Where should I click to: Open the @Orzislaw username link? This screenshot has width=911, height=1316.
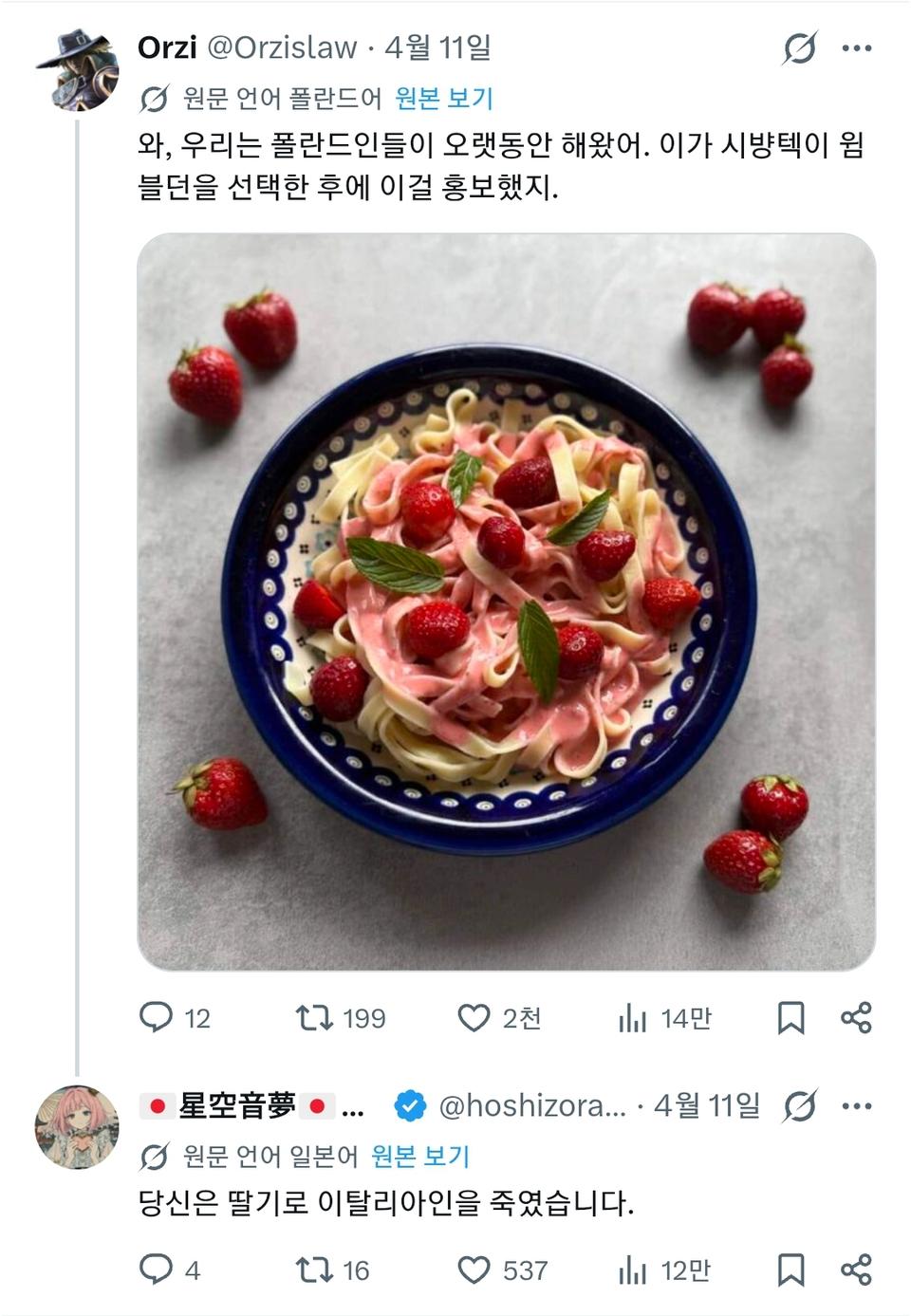click(x=282, y=47)
